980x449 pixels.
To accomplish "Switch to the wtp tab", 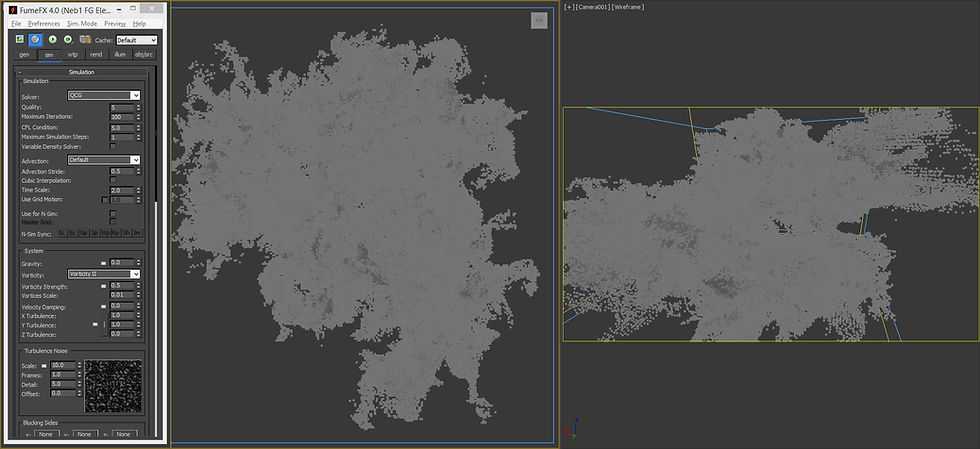I will pos(72,54).
